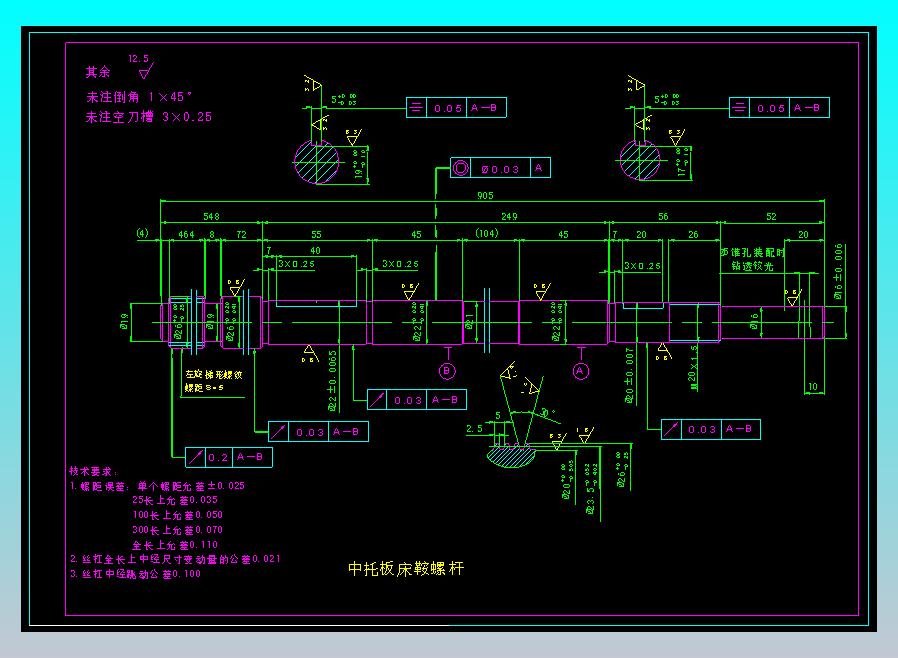Click the runout tolerance frame 0.2 A-B

pos(229,457)
